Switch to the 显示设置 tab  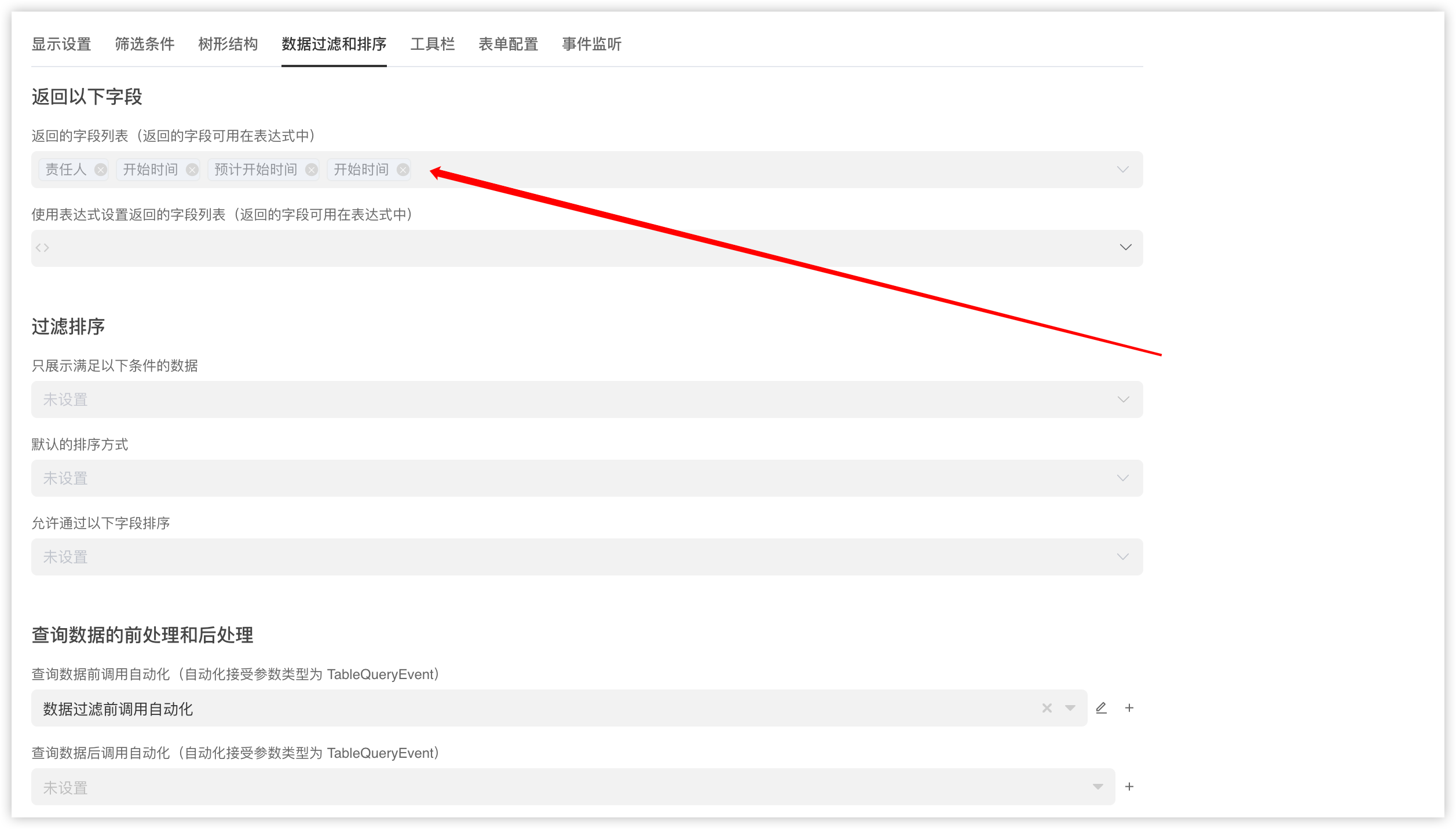(61, 45)
